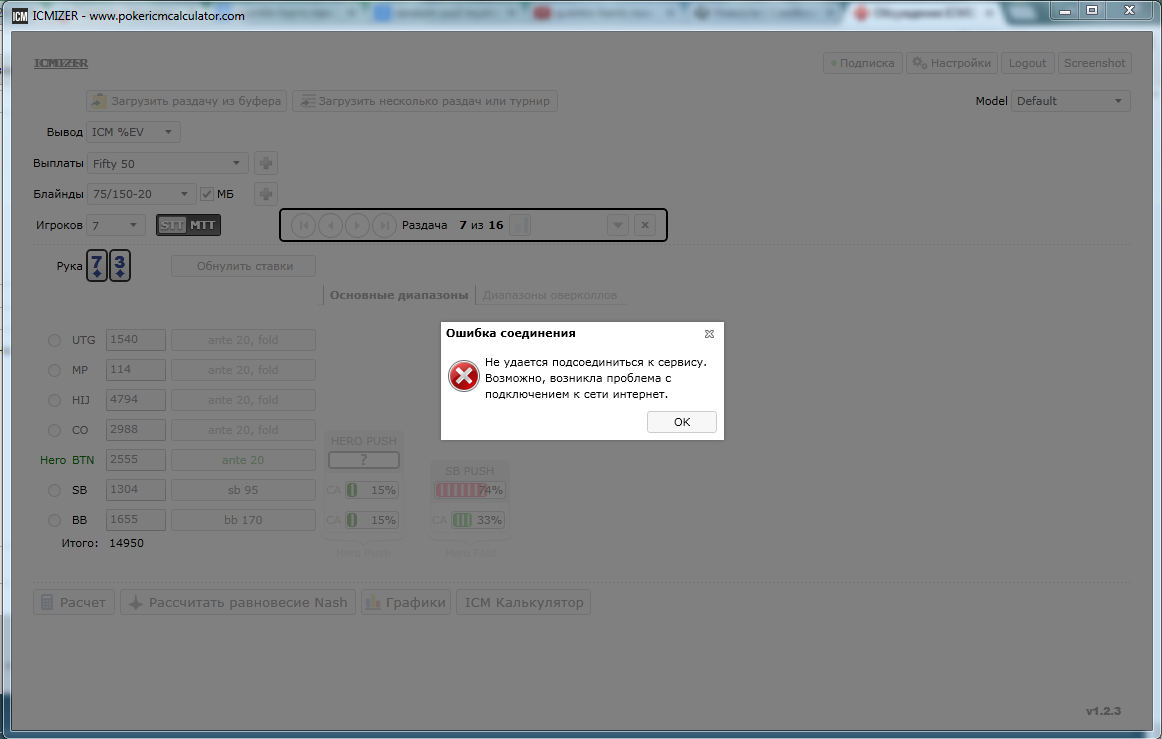Viewport: 1162px width, 739px height.
Task: Edit Hero BTN stack field 2555
Action: pos(136,460)
